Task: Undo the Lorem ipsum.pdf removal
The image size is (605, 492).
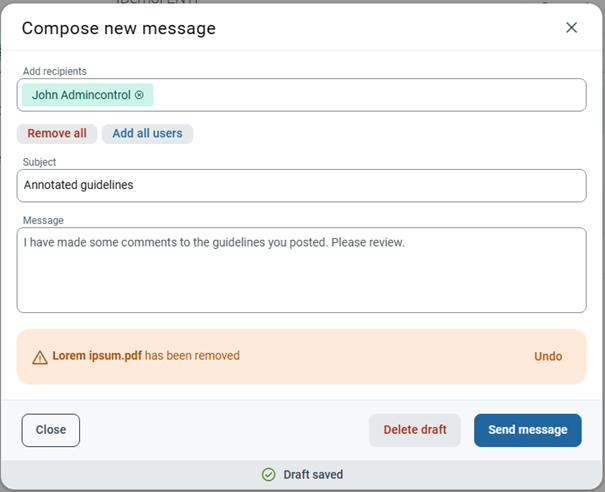Action: (548, 356)
